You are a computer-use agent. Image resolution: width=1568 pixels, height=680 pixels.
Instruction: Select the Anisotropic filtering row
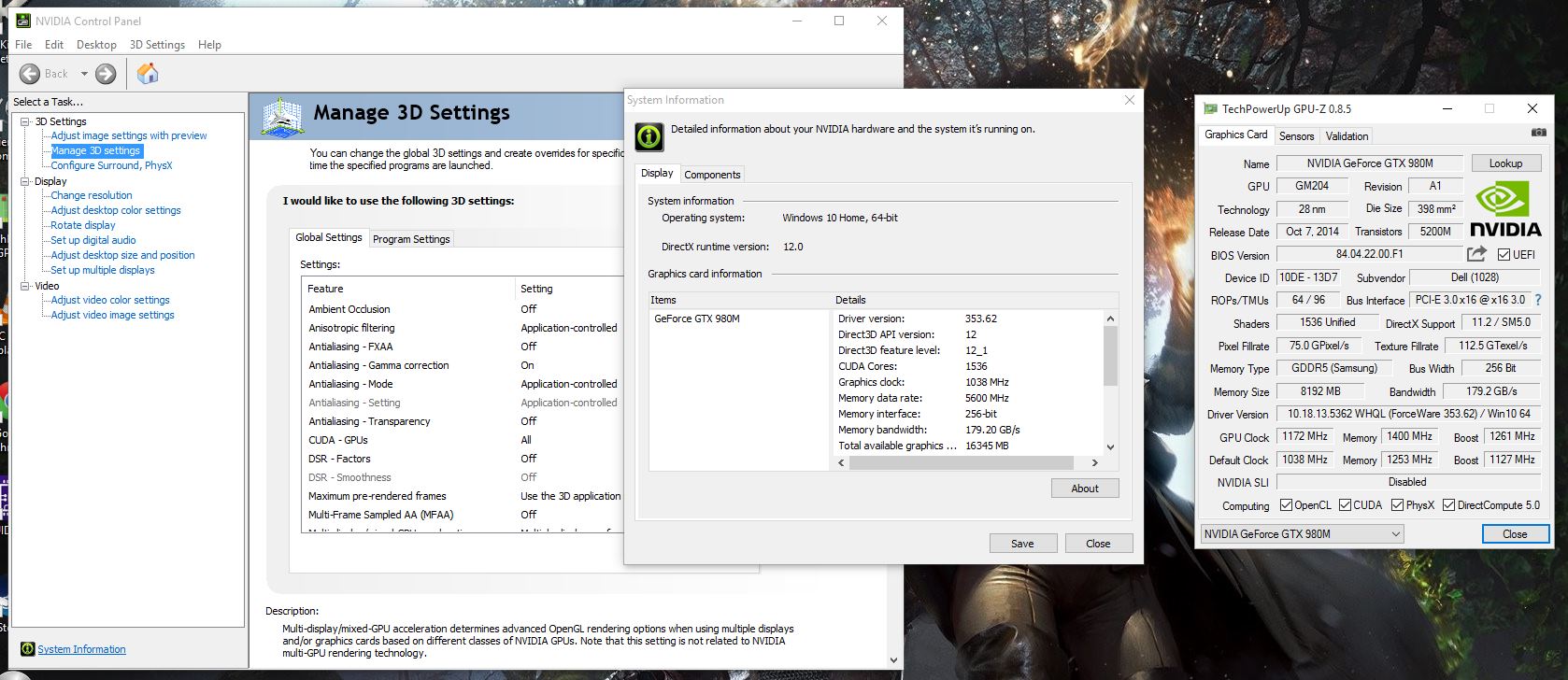point(464,328)
